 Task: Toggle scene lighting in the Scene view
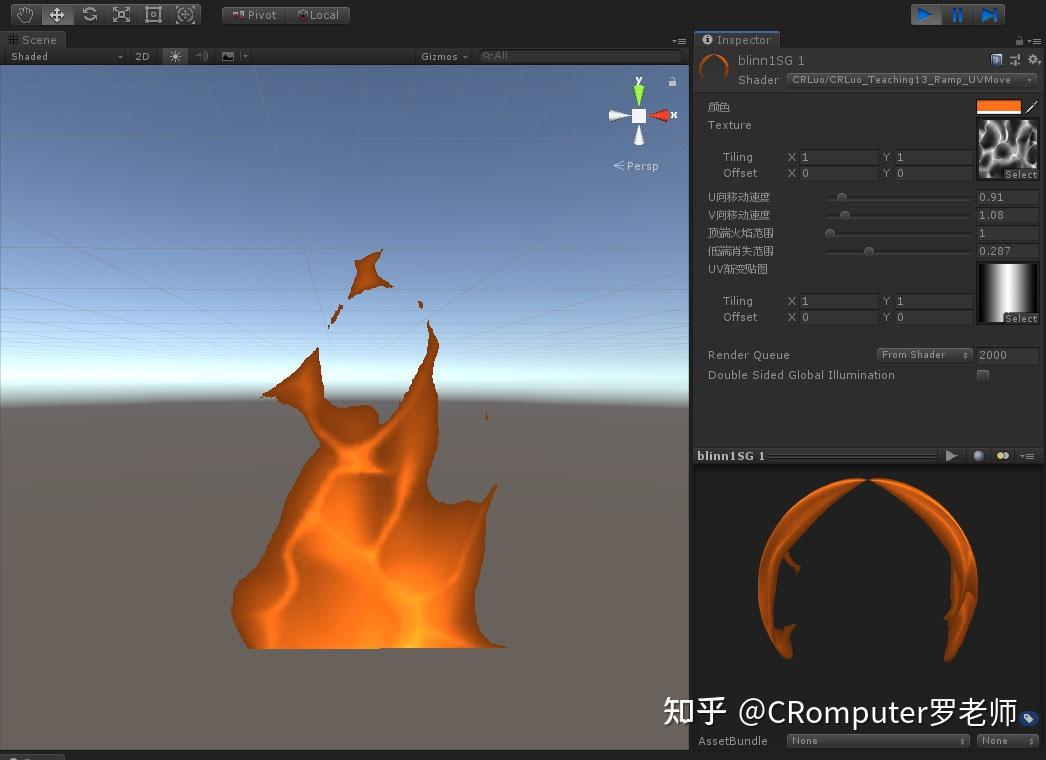click(175, 56)
